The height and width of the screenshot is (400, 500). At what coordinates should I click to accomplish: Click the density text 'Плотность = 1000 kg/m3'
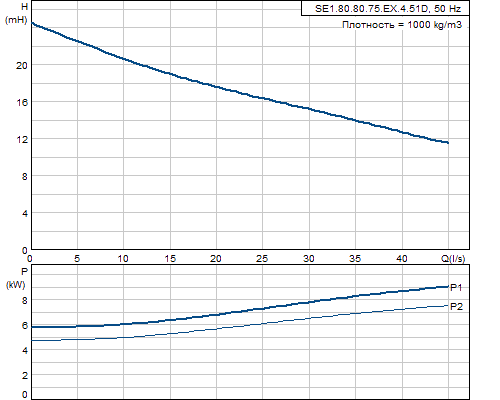(x=402, y=25)
